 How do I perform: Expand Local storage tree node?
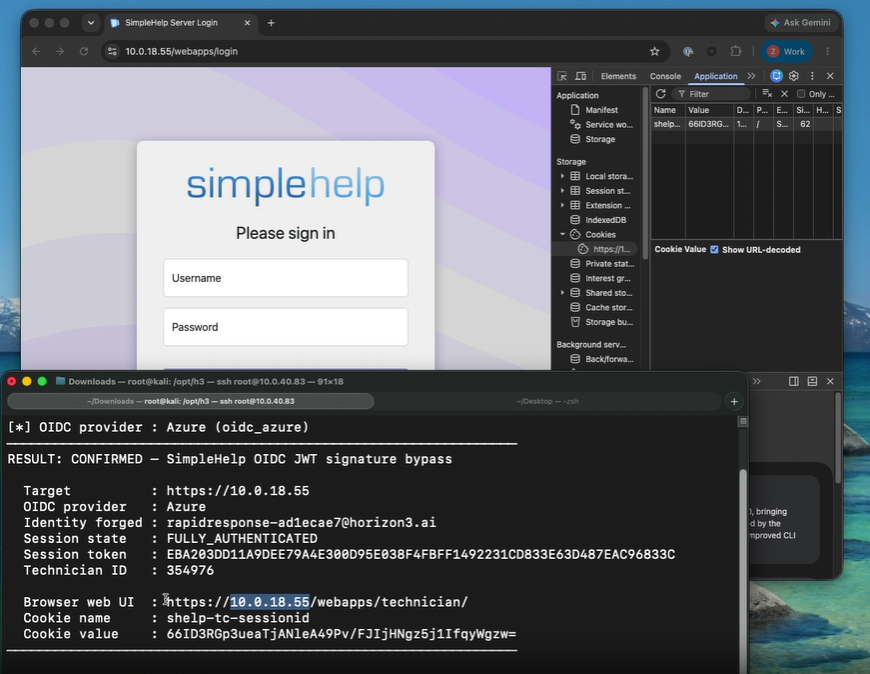pyautogui.click(x=562, y=176)
